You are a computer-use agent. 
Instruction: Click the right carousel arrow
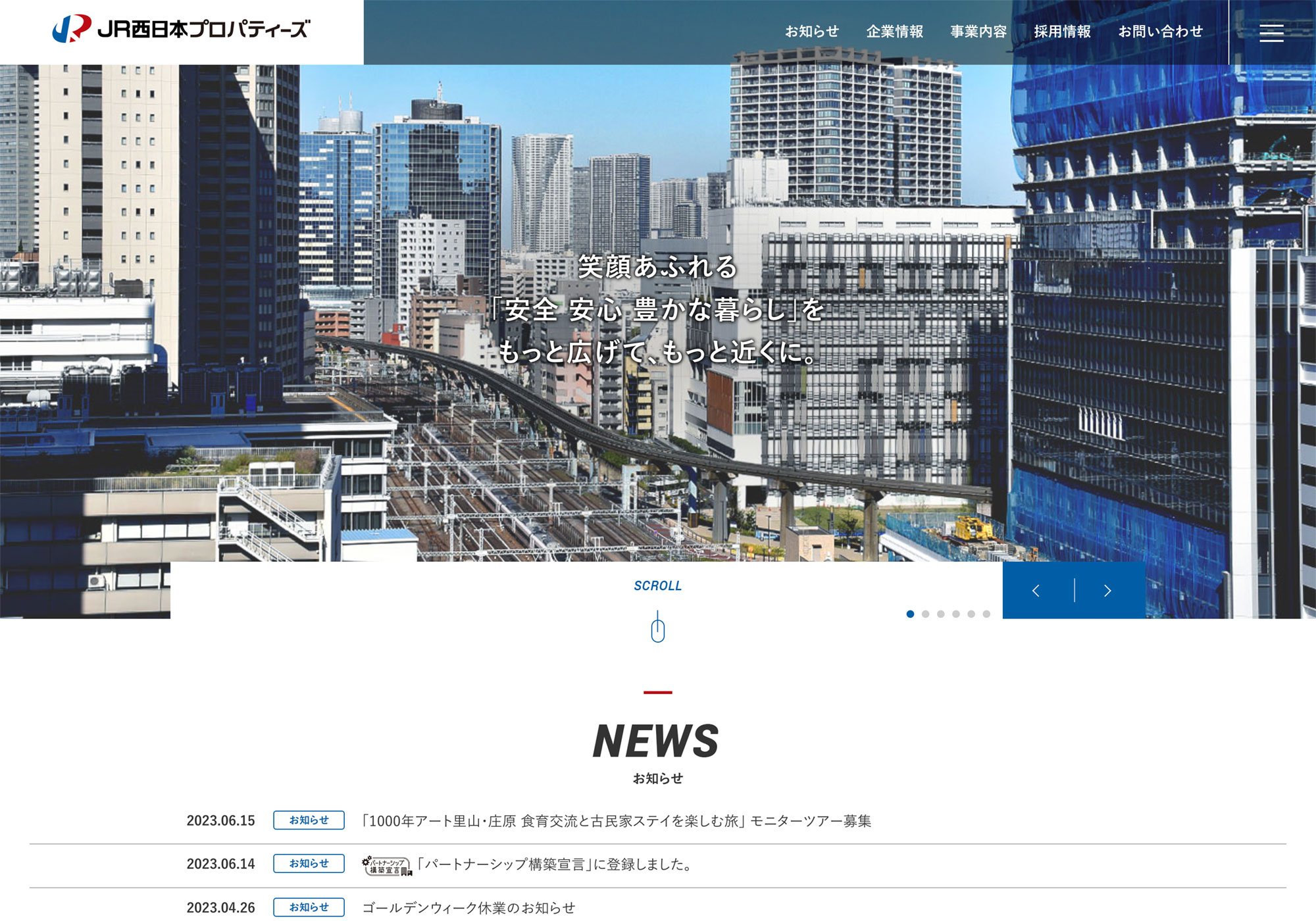click(x=1107, y=590)
